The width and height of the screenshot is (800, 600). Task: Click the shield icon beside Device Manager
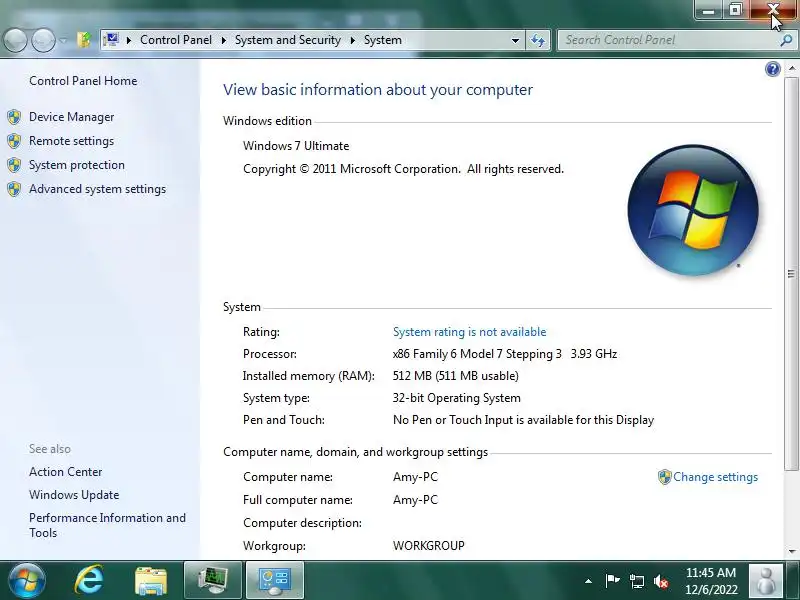click(14, 117)
